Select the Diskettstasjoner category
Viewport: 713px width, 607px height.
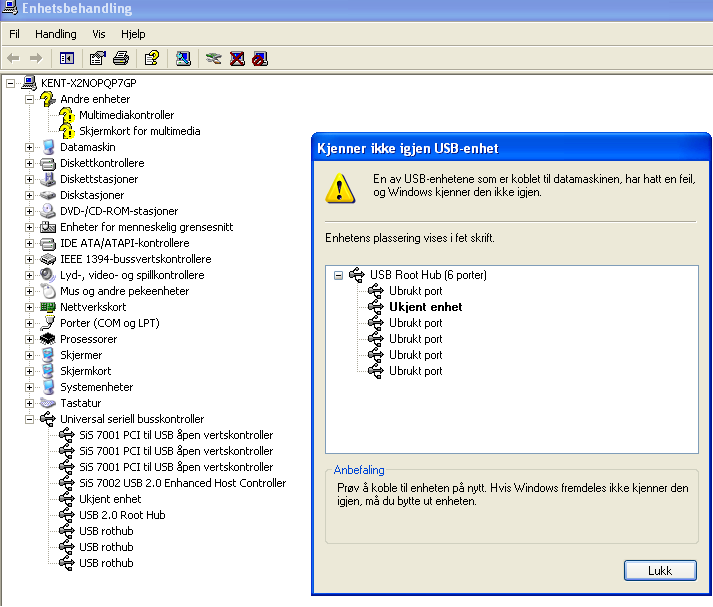[x=99, y=179]
